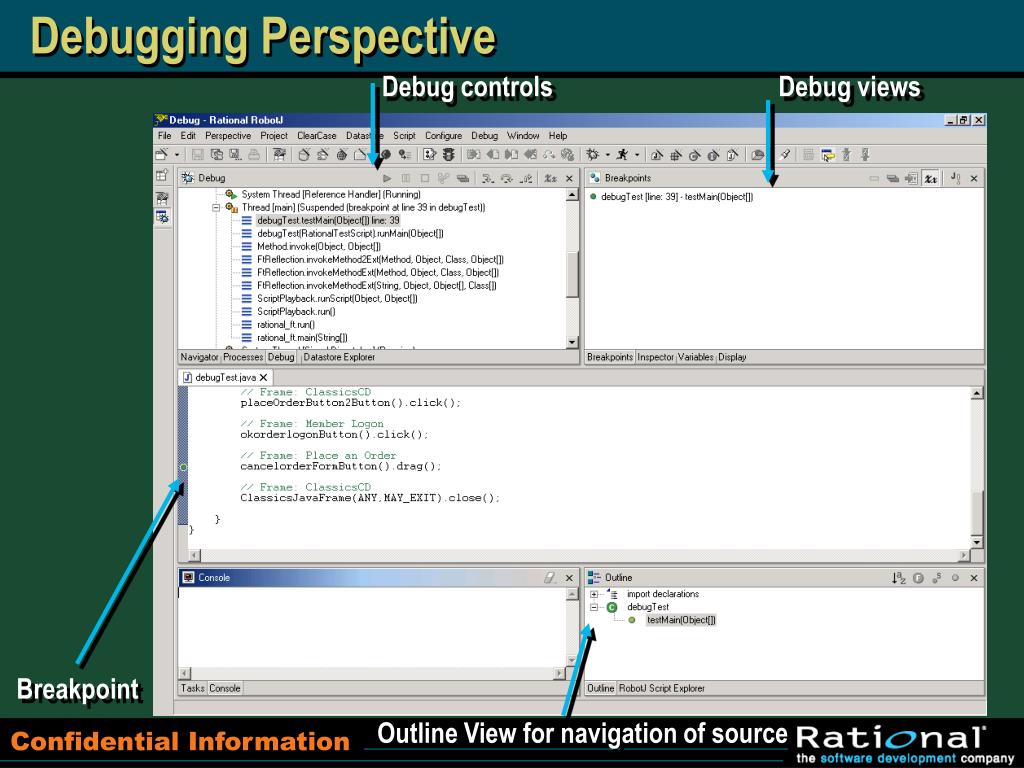The width and height of the screenshot is (1024, 768).
Task: Click Debug perspective icon in left sidebar
Action: (x=162, y=217)
